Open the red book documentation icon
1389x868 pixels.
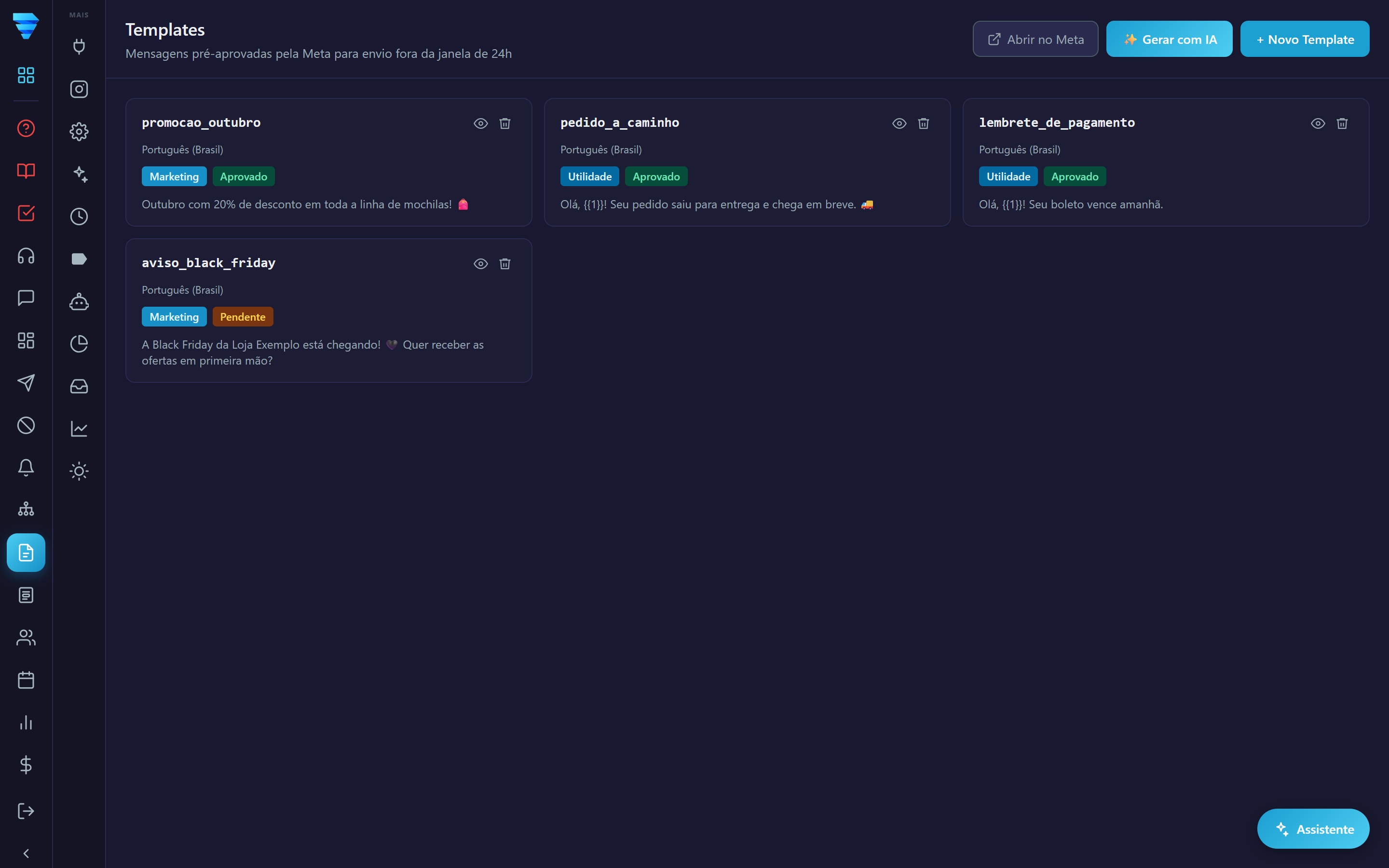[26, 171]
